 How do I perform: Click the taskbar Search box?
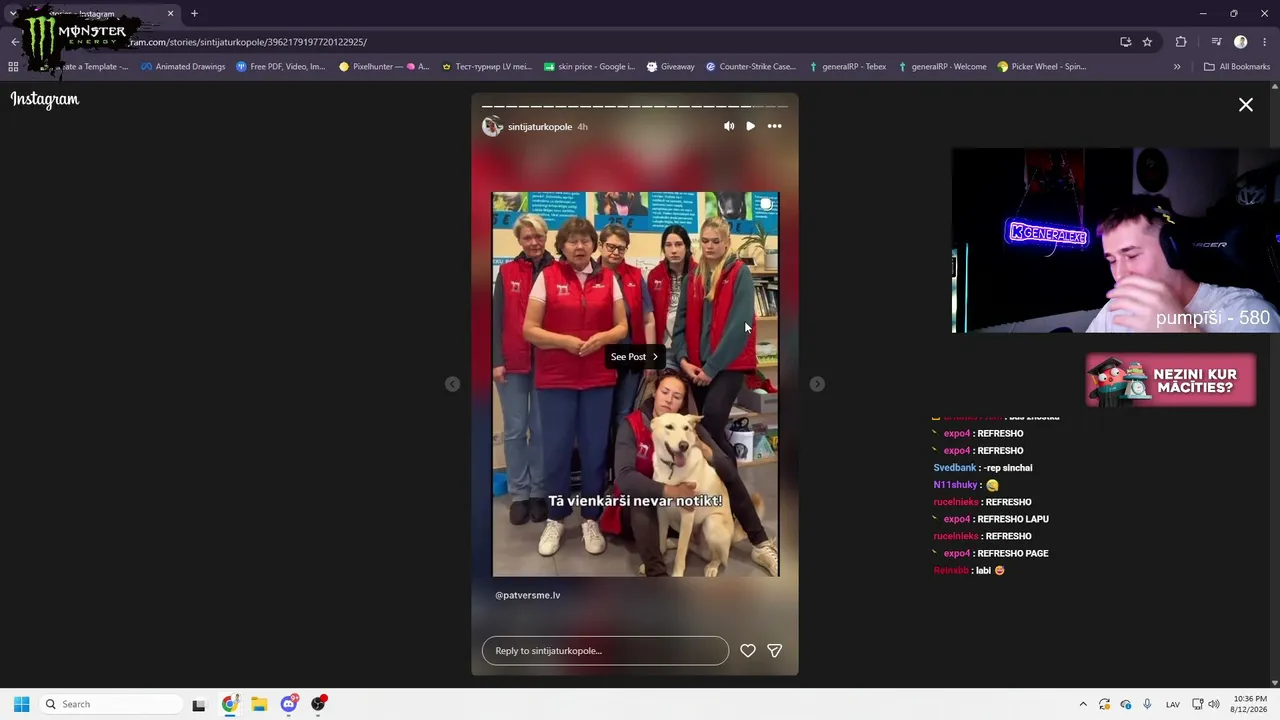[110, 704]
